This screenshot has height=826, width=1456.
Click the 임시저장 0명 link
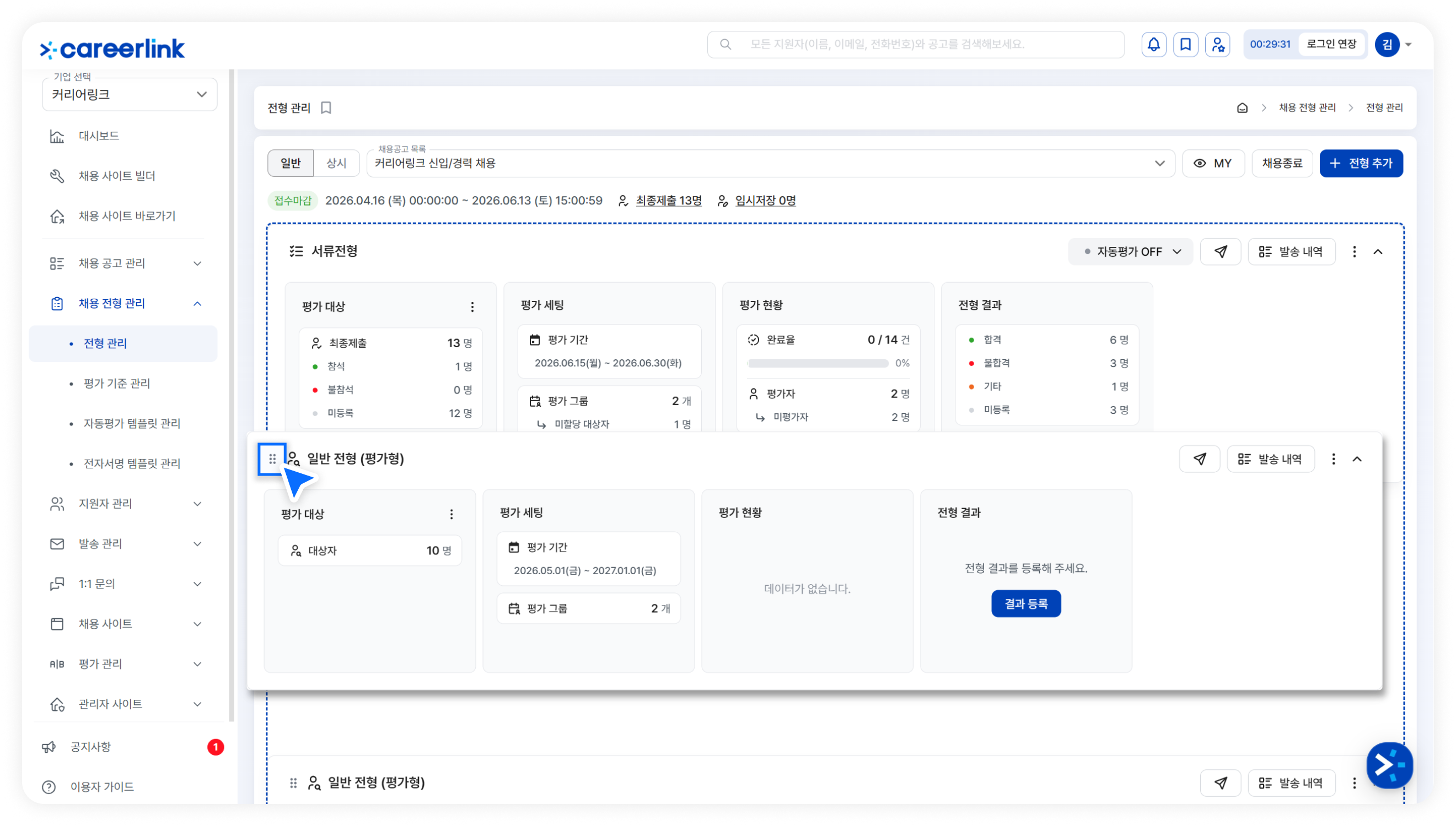coord(765,201)
